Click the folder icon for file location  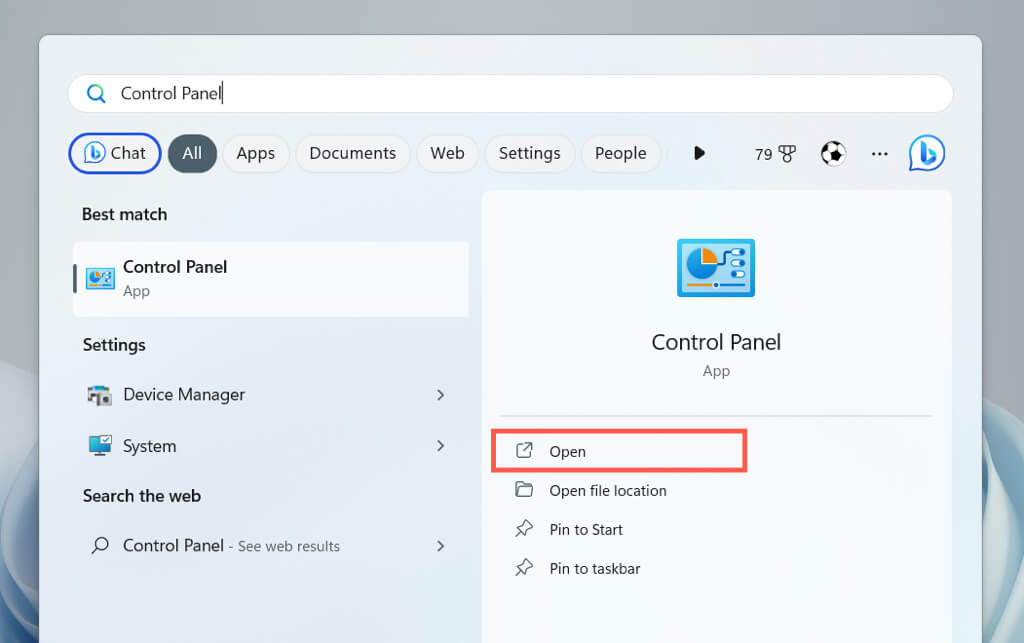pos(524,489)
